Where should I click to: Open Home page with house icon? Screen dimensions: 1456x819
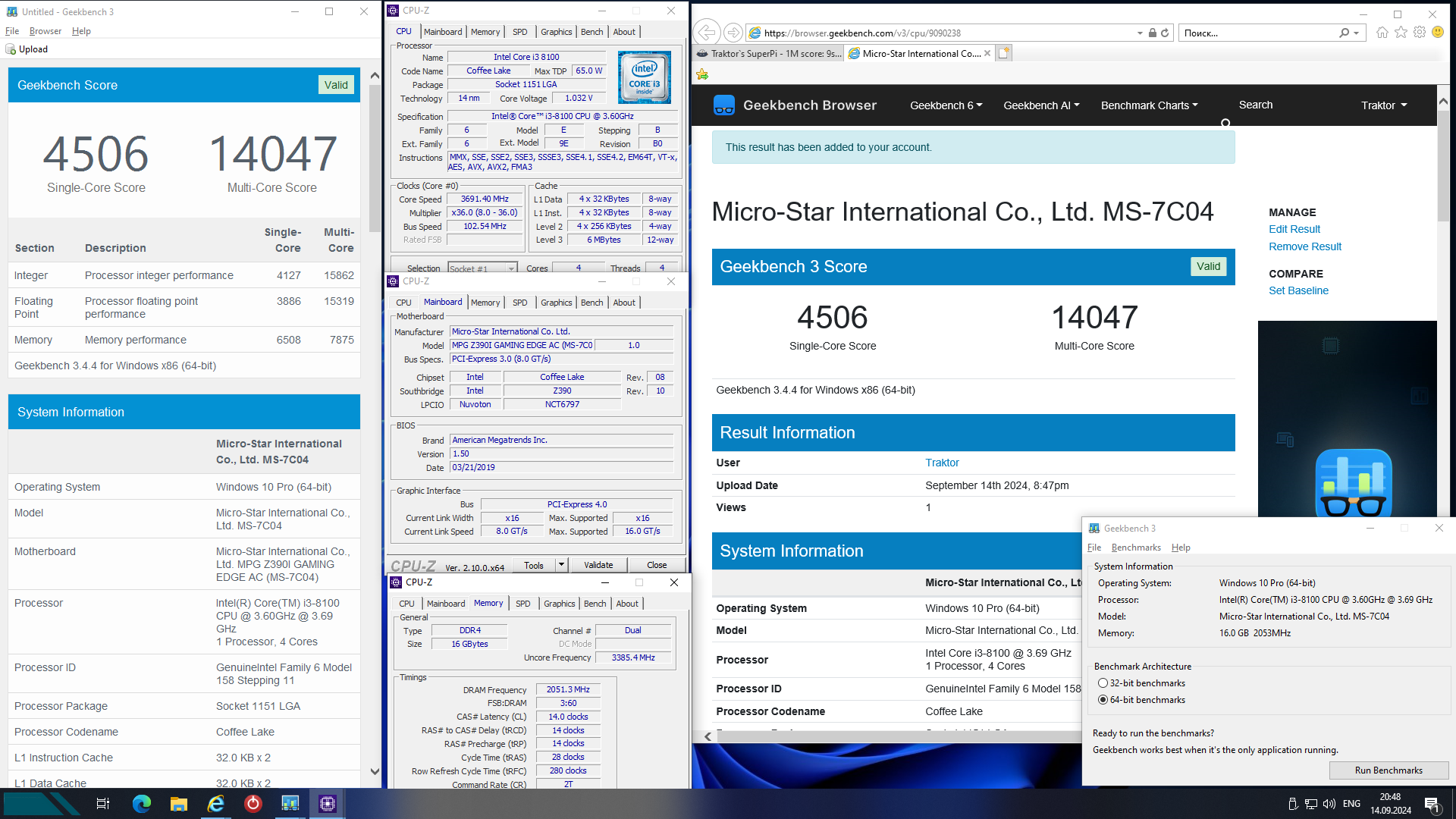point(1382,33)
